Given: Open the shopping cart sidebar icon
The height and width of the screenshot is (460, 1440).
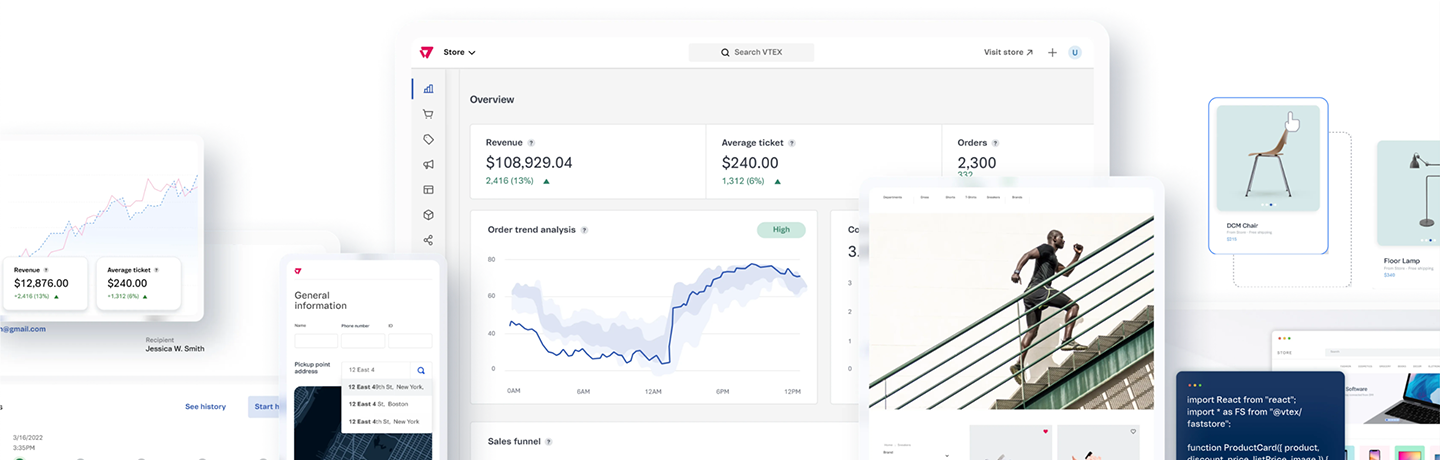Looking at the screenshot, I should pyautogui.click(x=428, y=115).
